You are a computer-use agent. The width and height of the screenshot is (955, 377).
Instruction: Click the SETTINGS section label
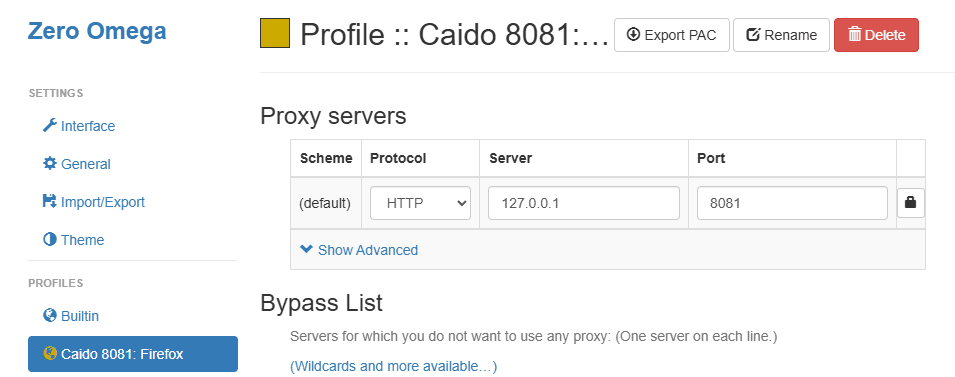56,93
